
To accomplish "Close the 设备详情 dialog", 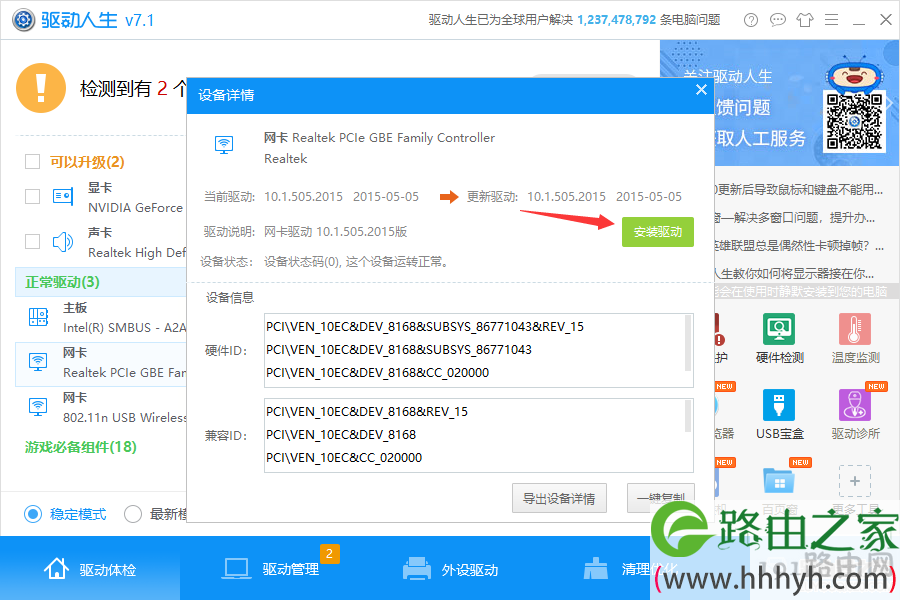I will (701, 90).
